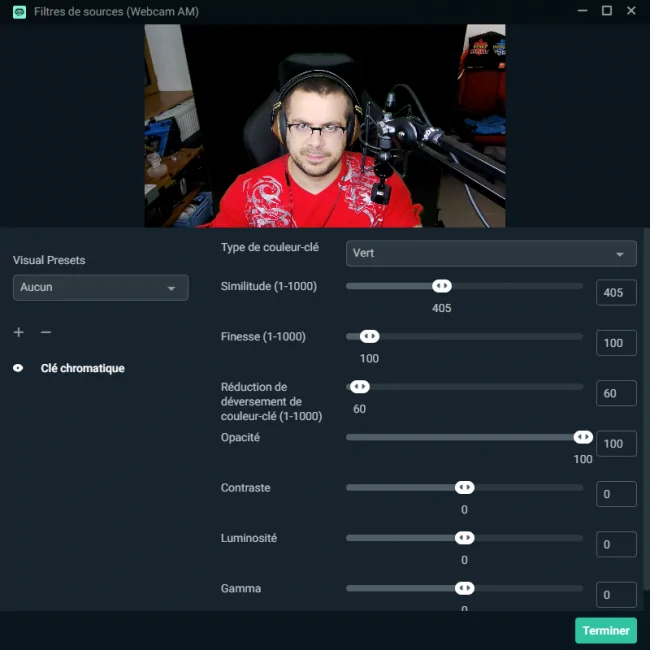Image resolution: width=650 pixels, height=650 pixels.
Task: Click the Visual Presets label
Action: pos(49,260)
